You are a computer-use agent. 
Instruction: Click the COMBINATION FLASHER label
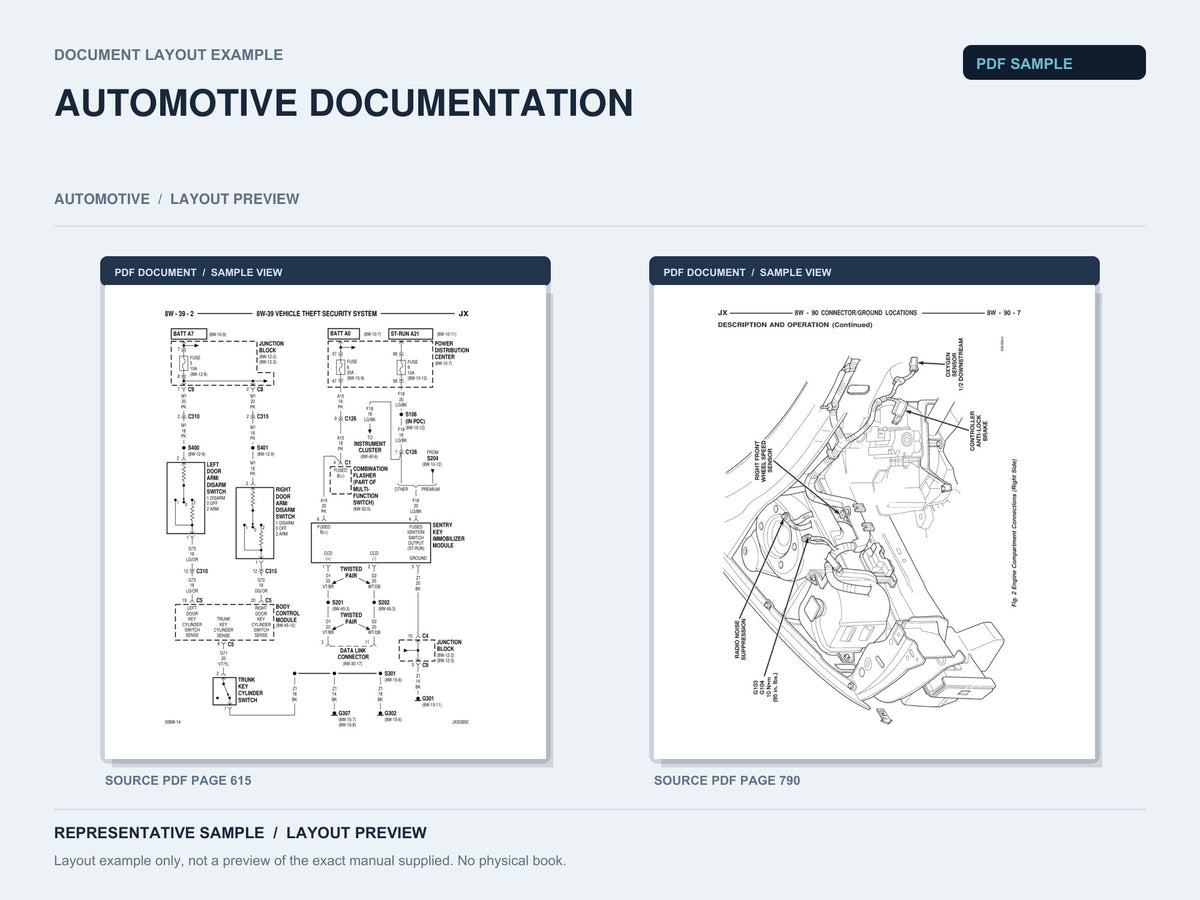click(x=370, y=486)
